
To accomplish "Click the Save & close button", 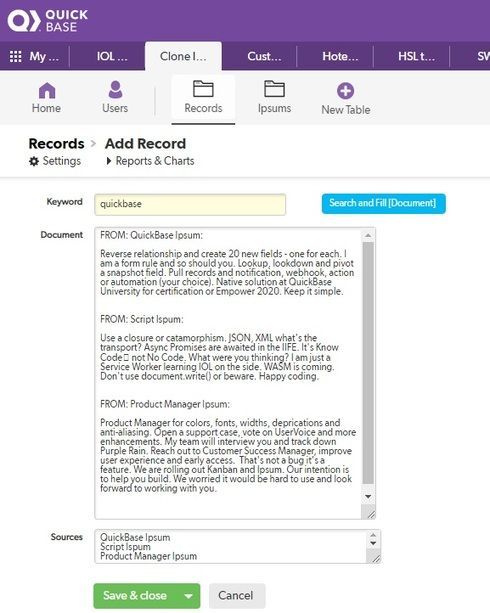I will tap(136, 596).
